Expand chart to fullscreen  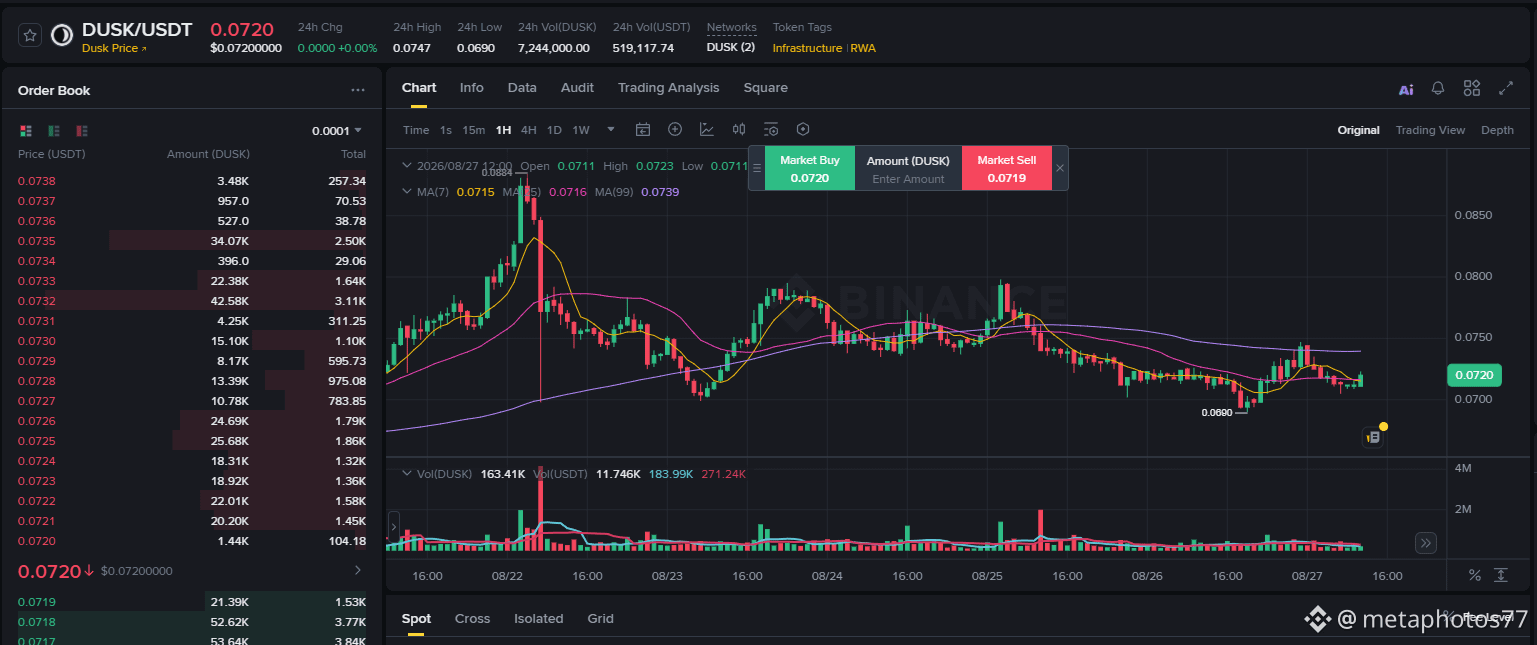coord(1505,88)
